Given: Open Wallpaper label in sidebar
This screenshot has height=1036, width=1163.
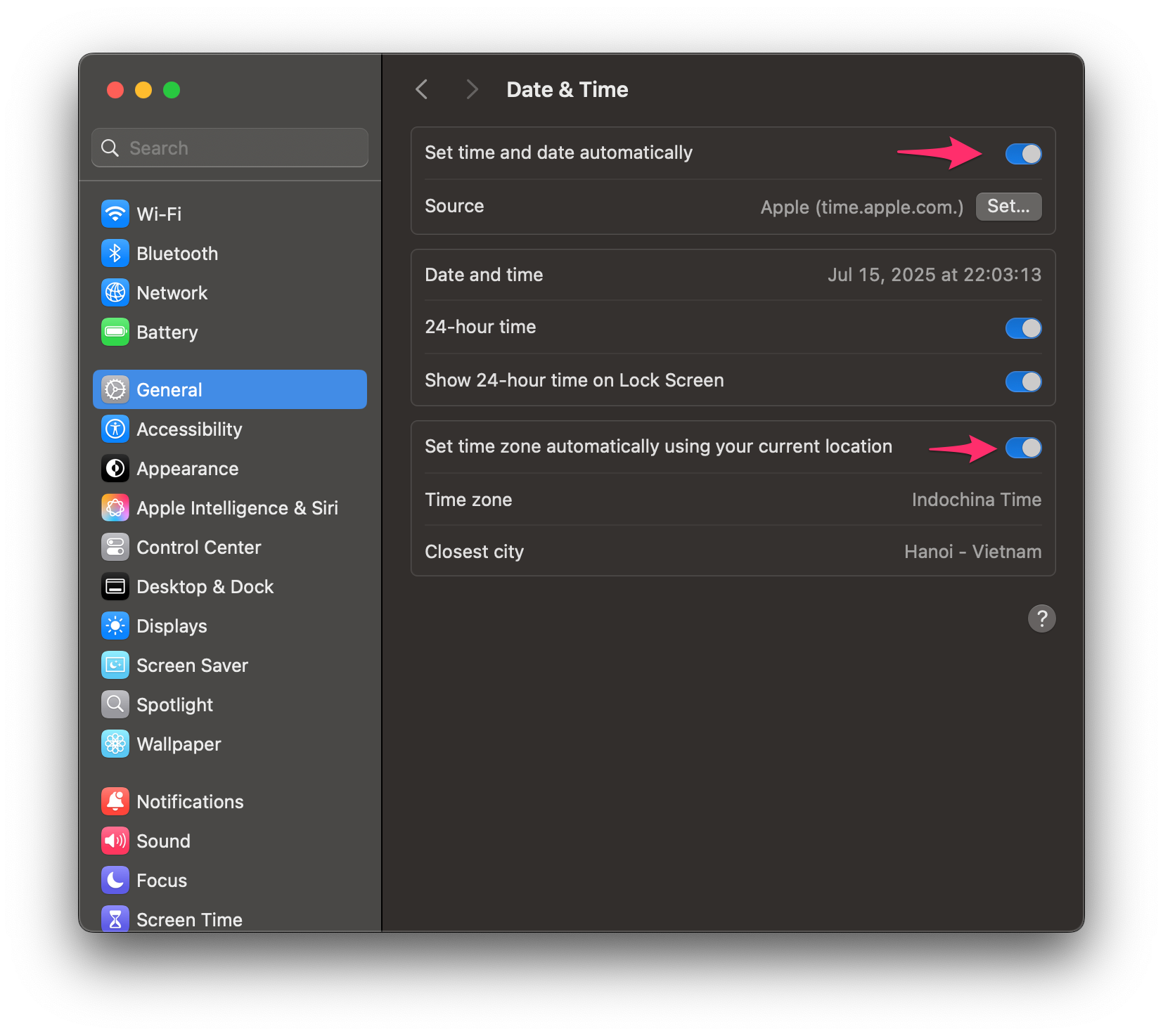Looking at the screenshot, I should 179,744.
